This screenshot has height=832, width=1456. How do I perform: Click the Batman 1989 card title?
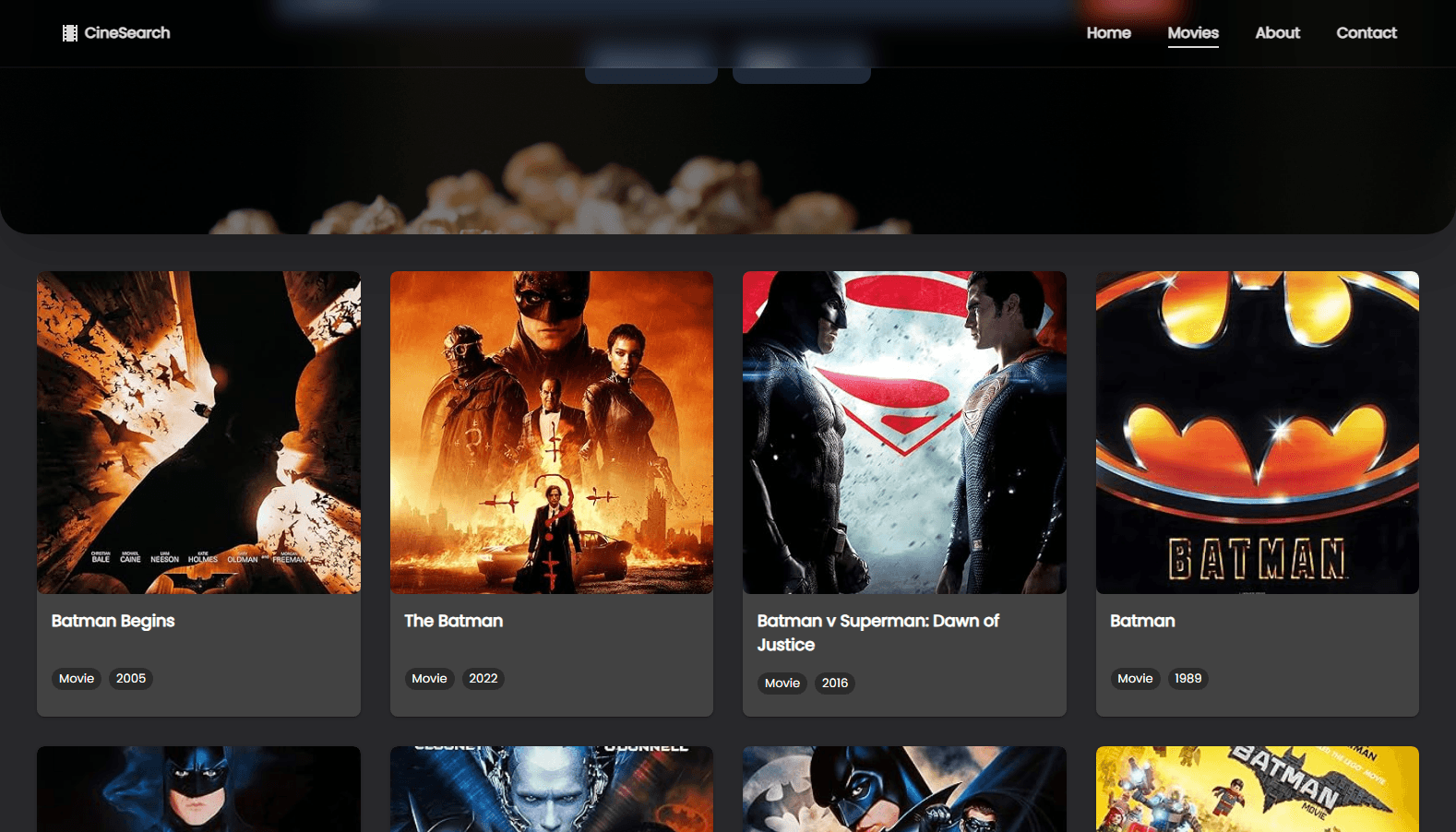(1142, 621)
